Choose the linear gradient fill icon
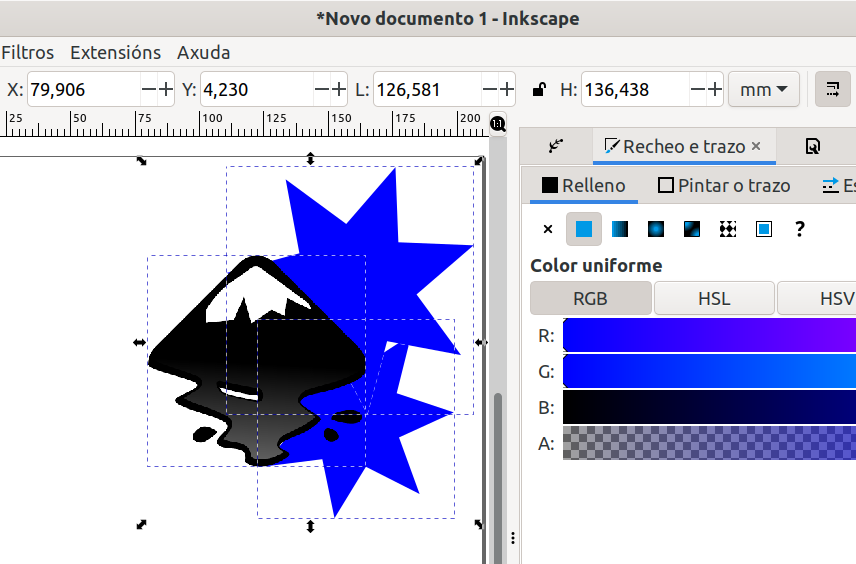This screenshot has height=564, width=856. pos(620,229)
